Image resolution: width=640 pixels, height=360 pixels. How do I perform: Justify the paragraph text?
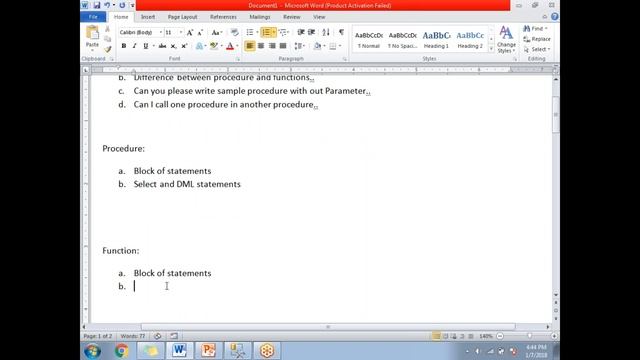(283, 46)
